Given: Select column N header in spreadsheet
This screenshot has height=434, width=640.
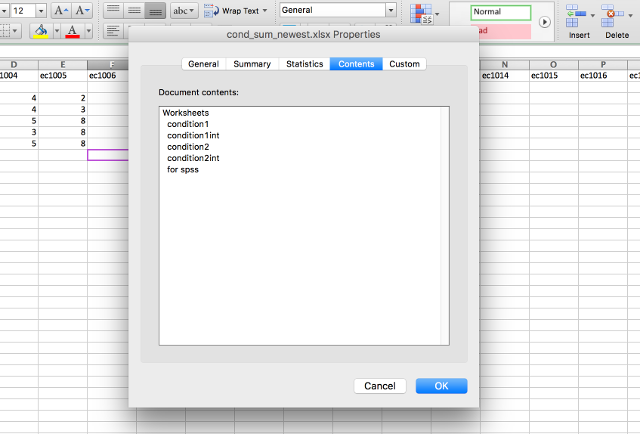Looking at the screenshot, I should (505, 65).
